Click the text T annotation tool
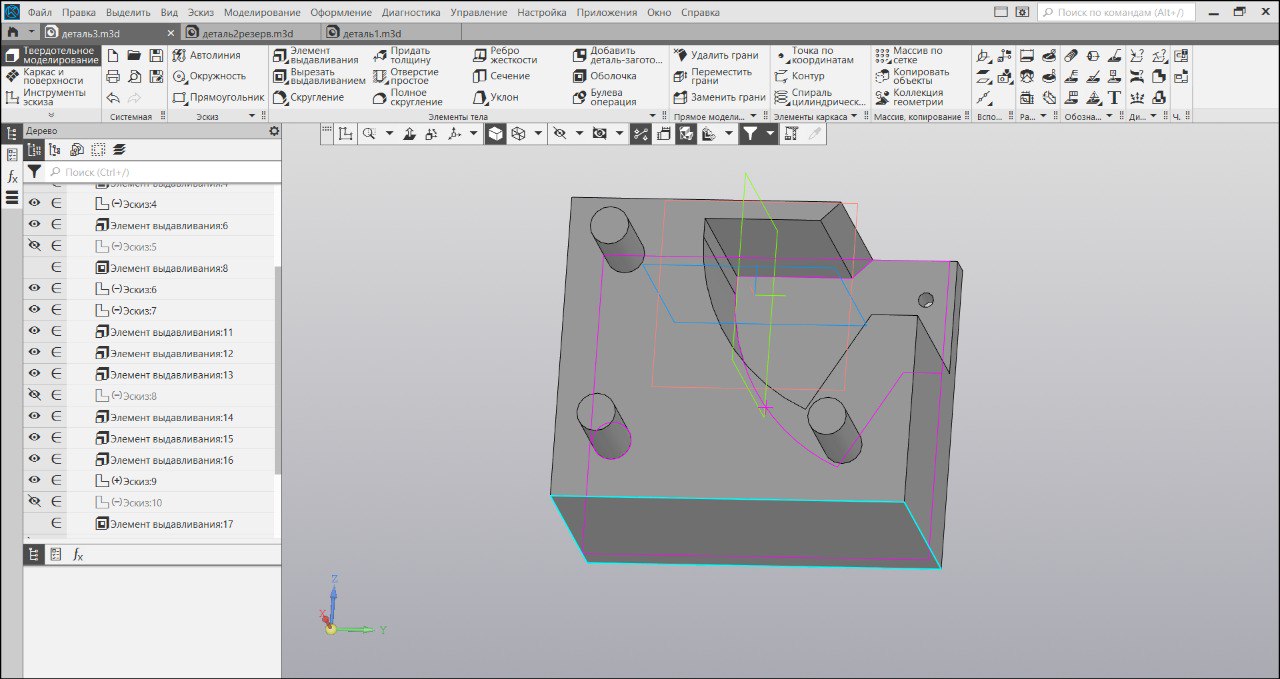The image size is (1280, 679). (1114, 98)
